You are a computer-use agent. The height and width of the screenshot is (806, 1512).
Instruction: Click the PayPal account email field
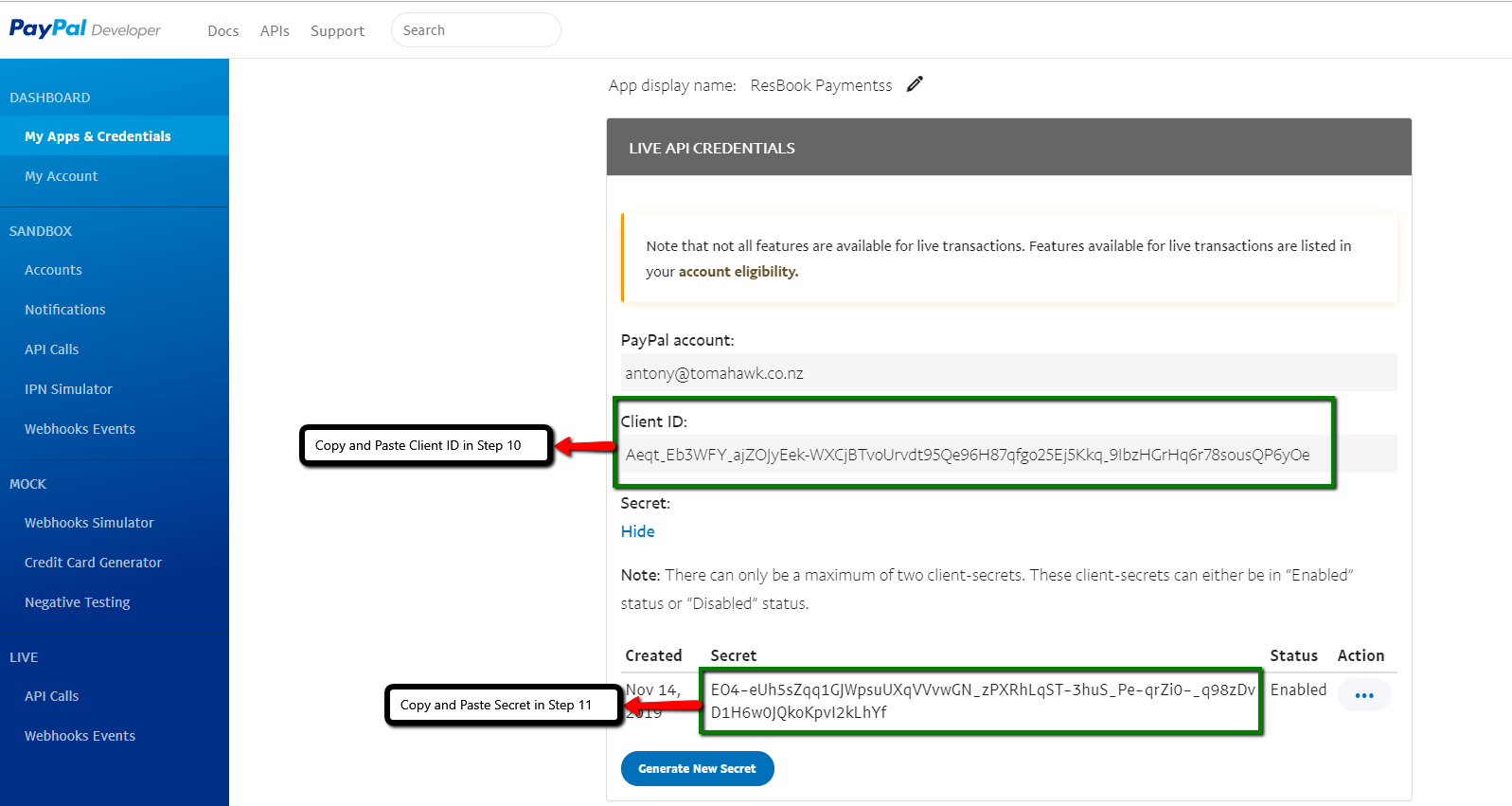click(x=1009, y=372)
